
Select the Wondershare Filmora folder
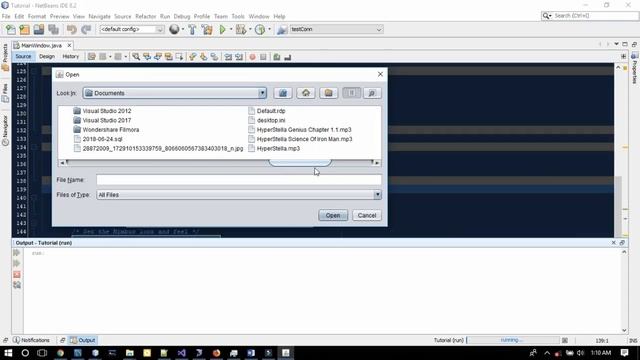point(106,130)
